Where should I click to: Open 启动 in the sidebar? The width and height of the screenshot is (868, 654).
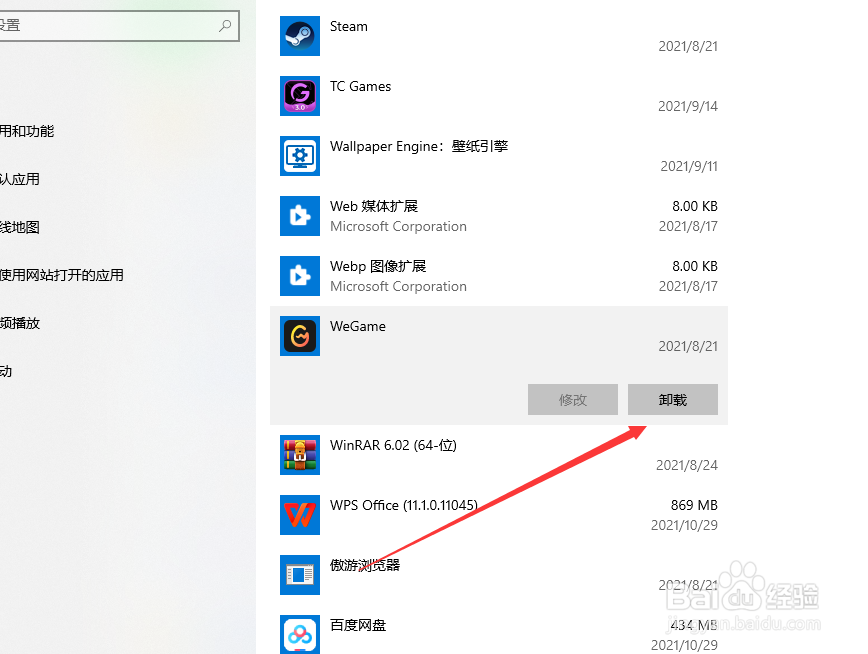(6, 372)
